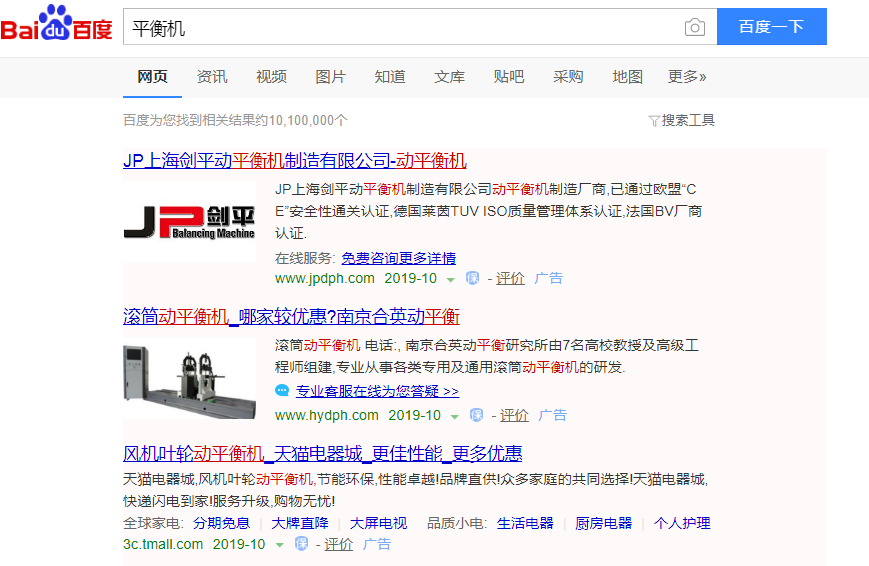Click the 品质小电: label
Viewport: 869px width, 566px height.
point(457,523)
